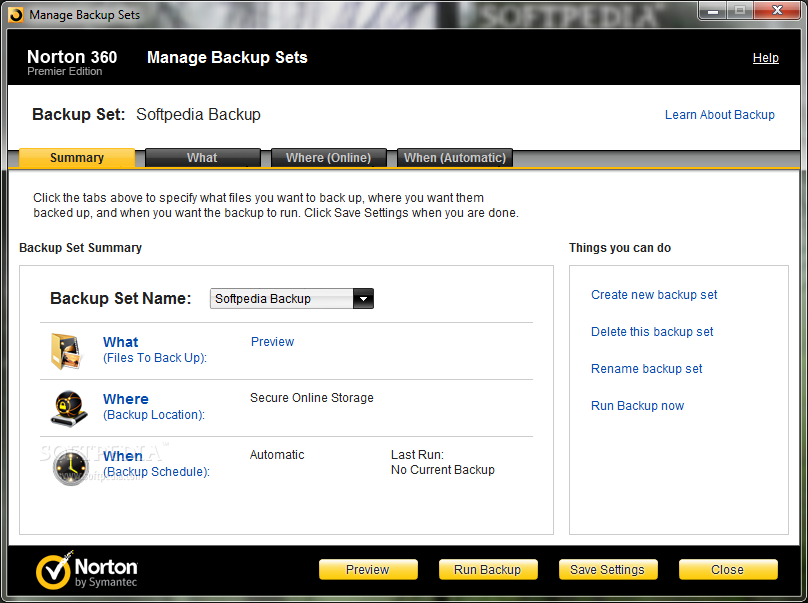Click the When (Backup Schedule) link
Screen dimensions: 808x603
point(156,464)
